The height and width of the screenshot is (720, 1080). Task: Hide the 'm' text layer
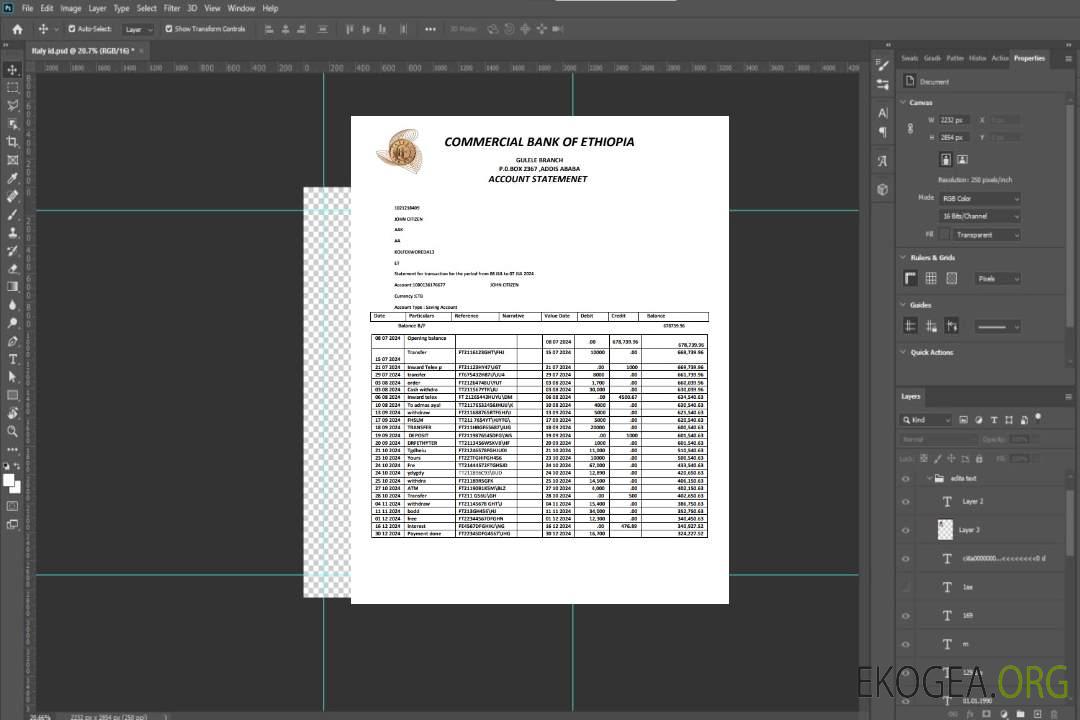906,644
